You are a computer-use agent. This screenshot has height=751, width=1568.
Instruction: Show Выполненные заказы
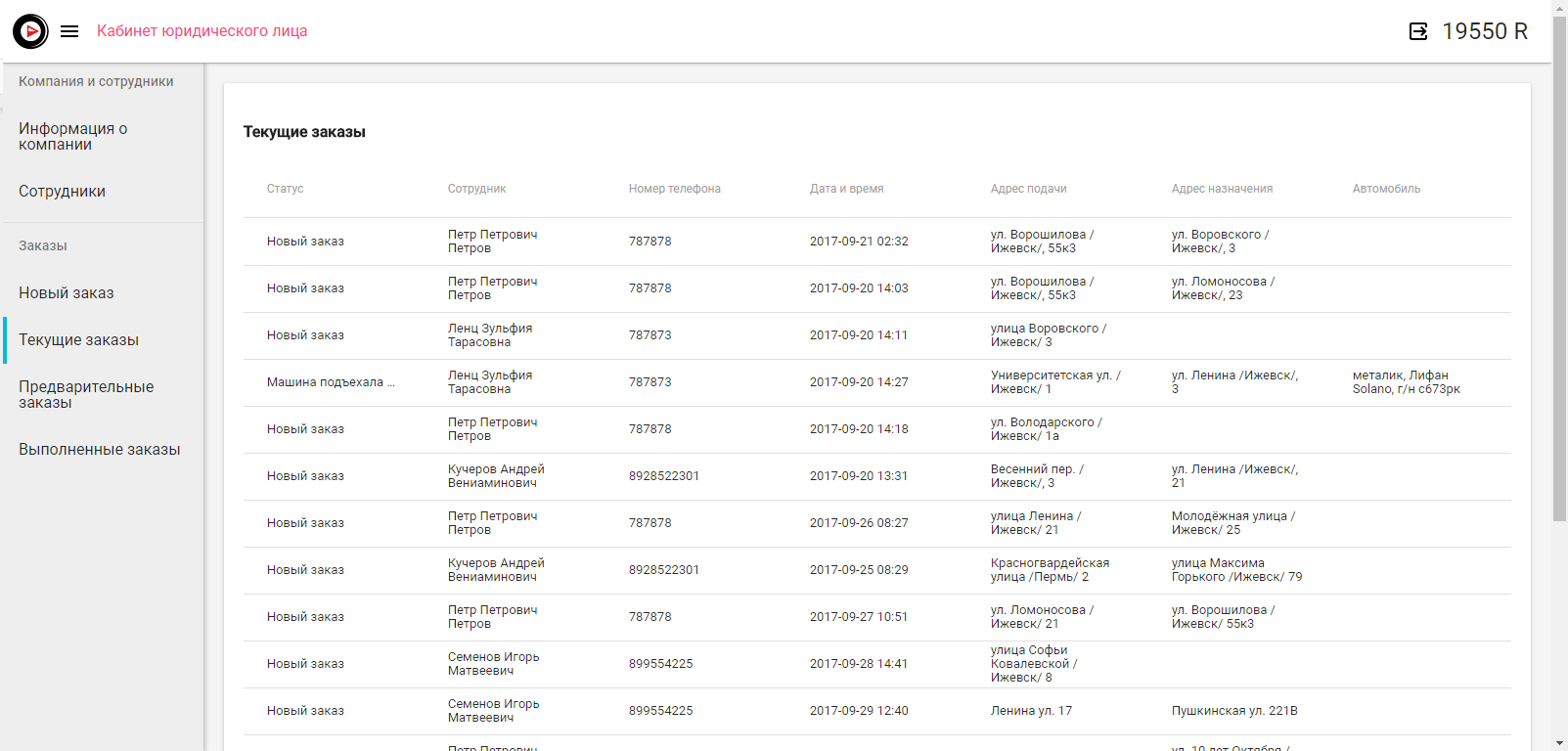99,450
